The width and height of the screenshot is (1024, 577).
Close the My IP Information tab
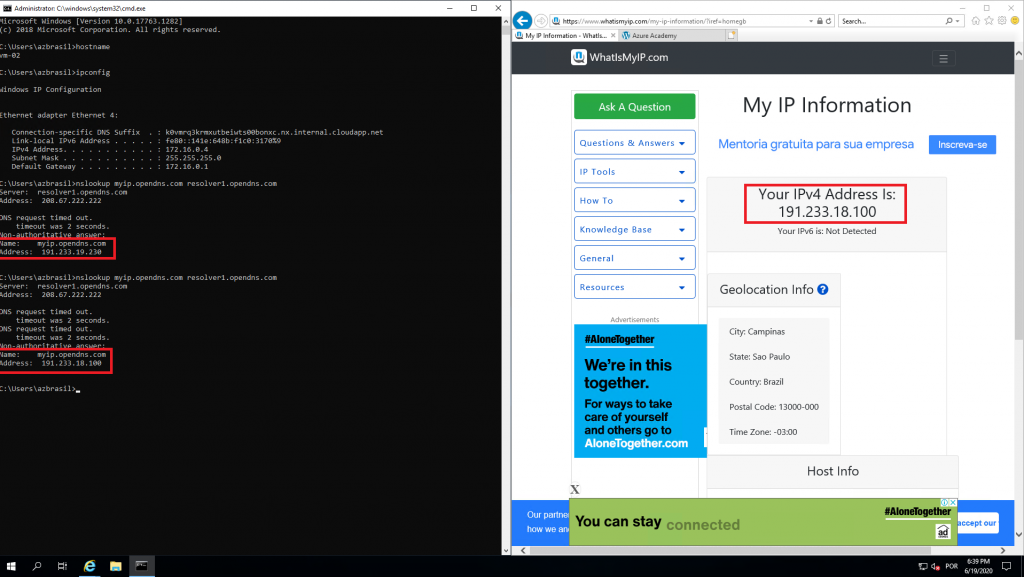point(613,35)
